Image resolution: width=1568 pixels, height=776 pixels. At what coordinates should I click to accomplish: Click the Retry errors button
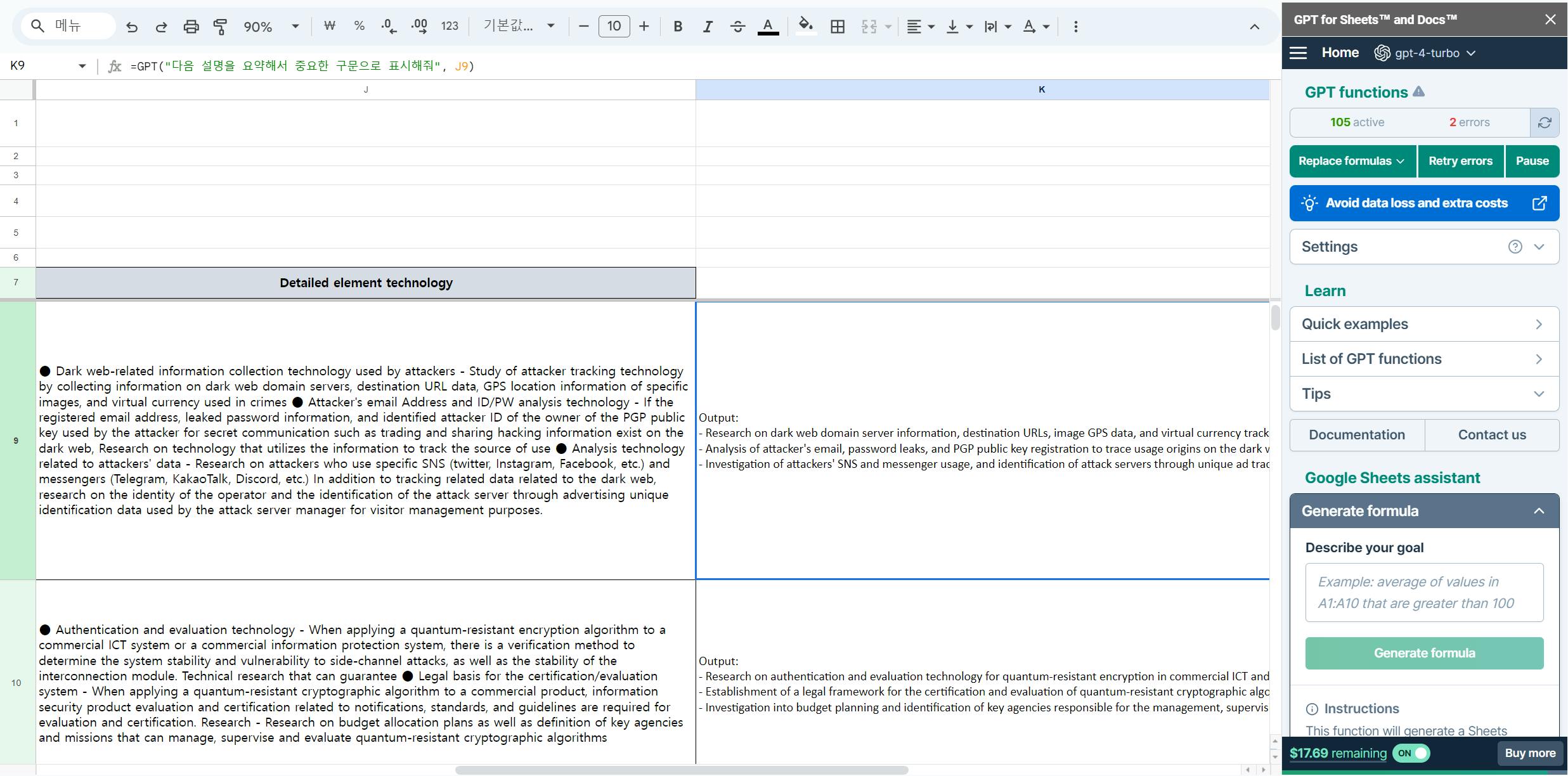(x=1460, y=161)
